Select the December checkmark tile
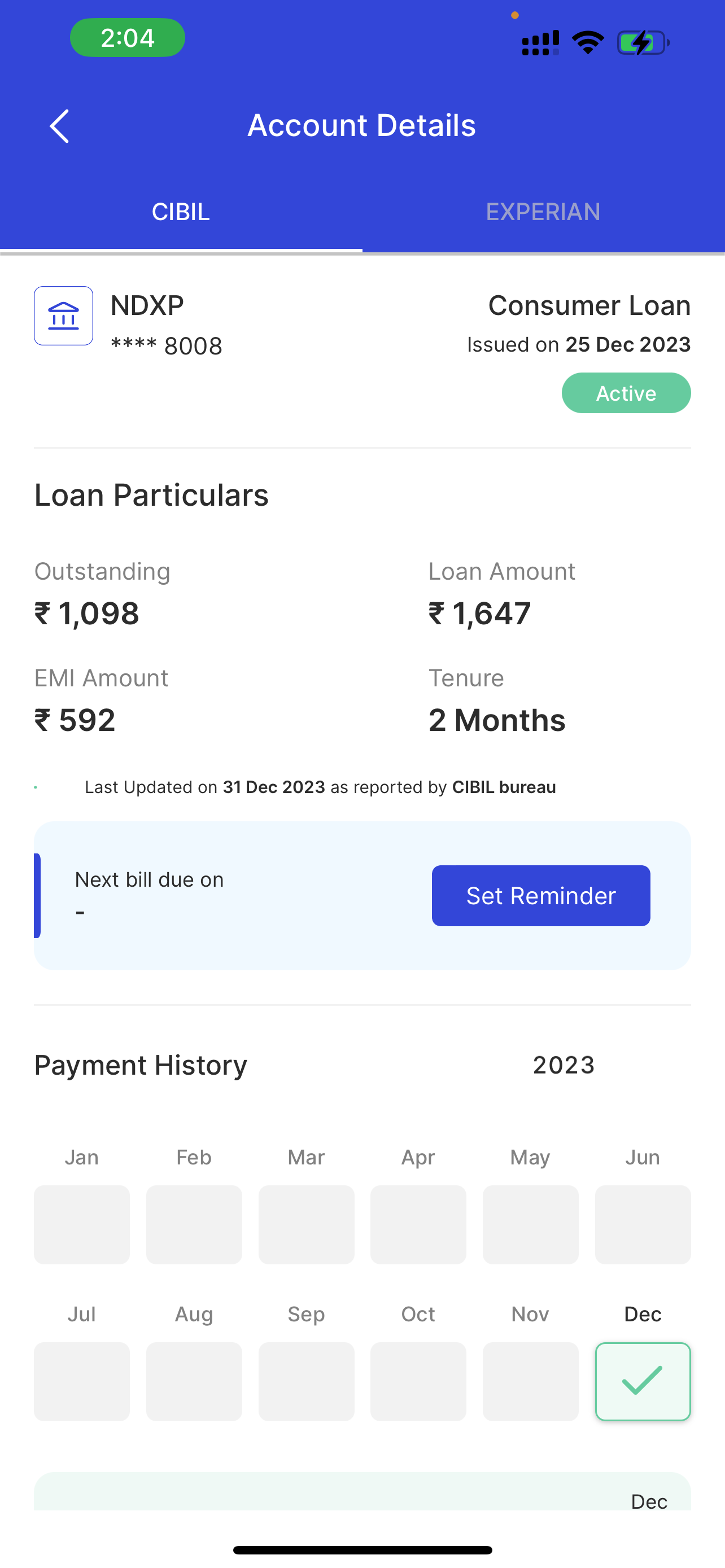Screen dimensions: 725x1568 (642, 1381)
